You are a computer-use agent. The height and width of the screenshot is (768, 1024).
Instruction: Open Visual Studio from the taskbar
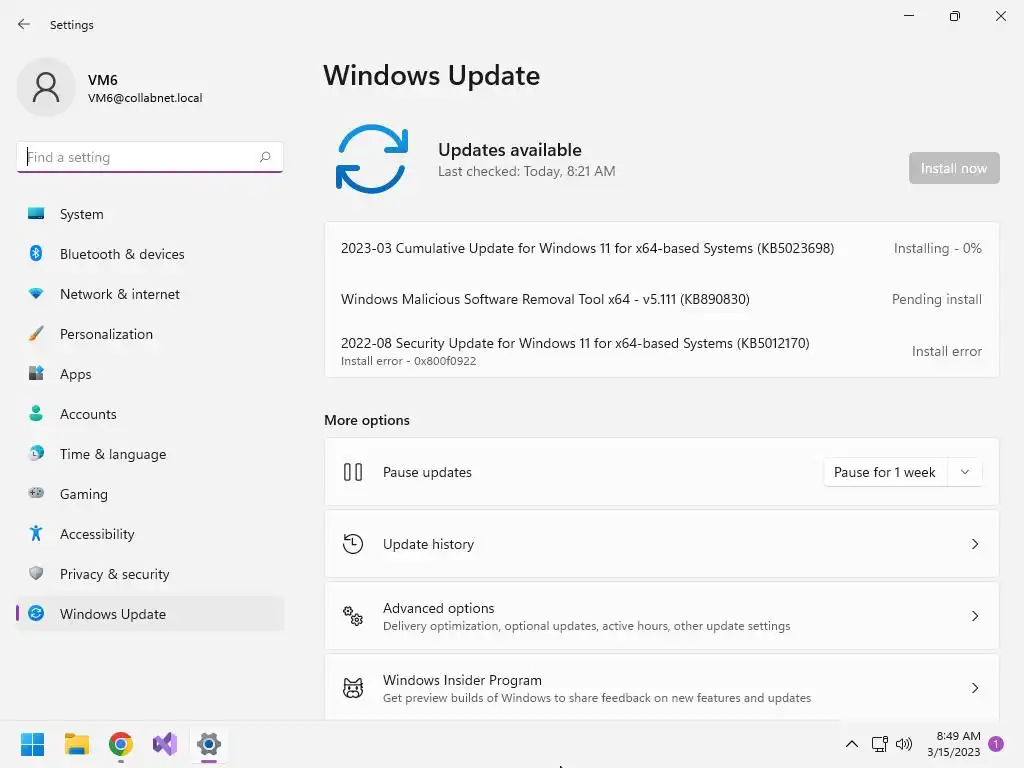(165, 744)
